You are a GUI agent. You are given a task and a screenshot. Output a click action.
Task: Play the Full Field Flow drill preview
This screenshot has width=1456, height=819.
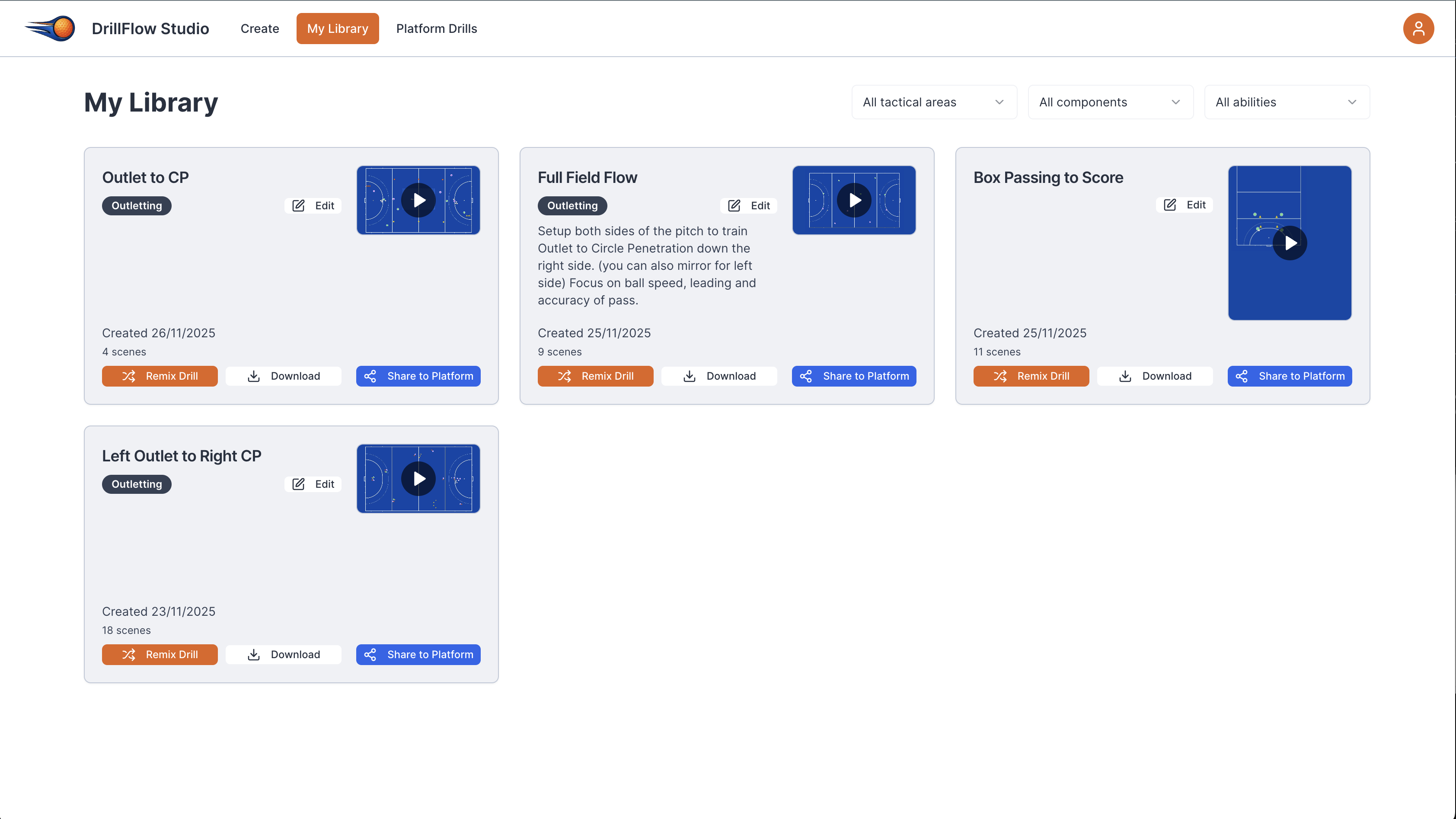[x=854, y=200]
